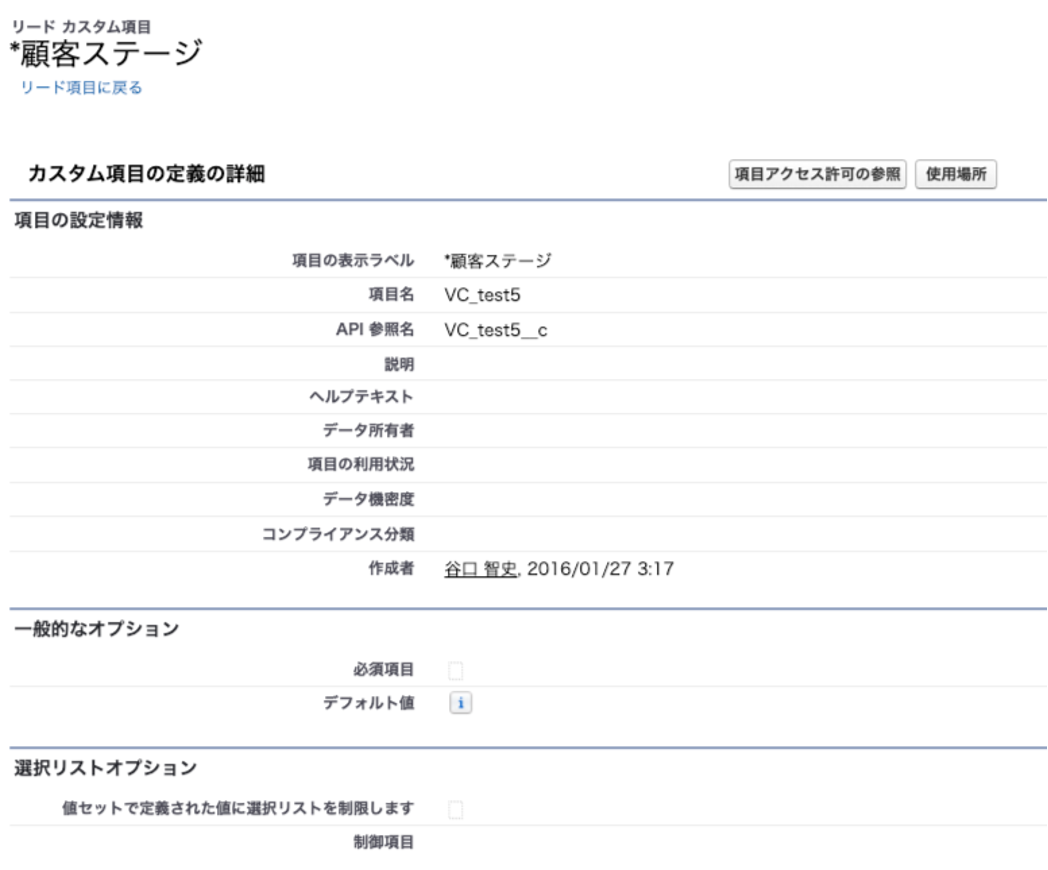Image resolution: width=1048 pixels, height=870 pixels.
Task: Click the リード カスタム項目 breadcrumb text
Action: pos(82,26)
